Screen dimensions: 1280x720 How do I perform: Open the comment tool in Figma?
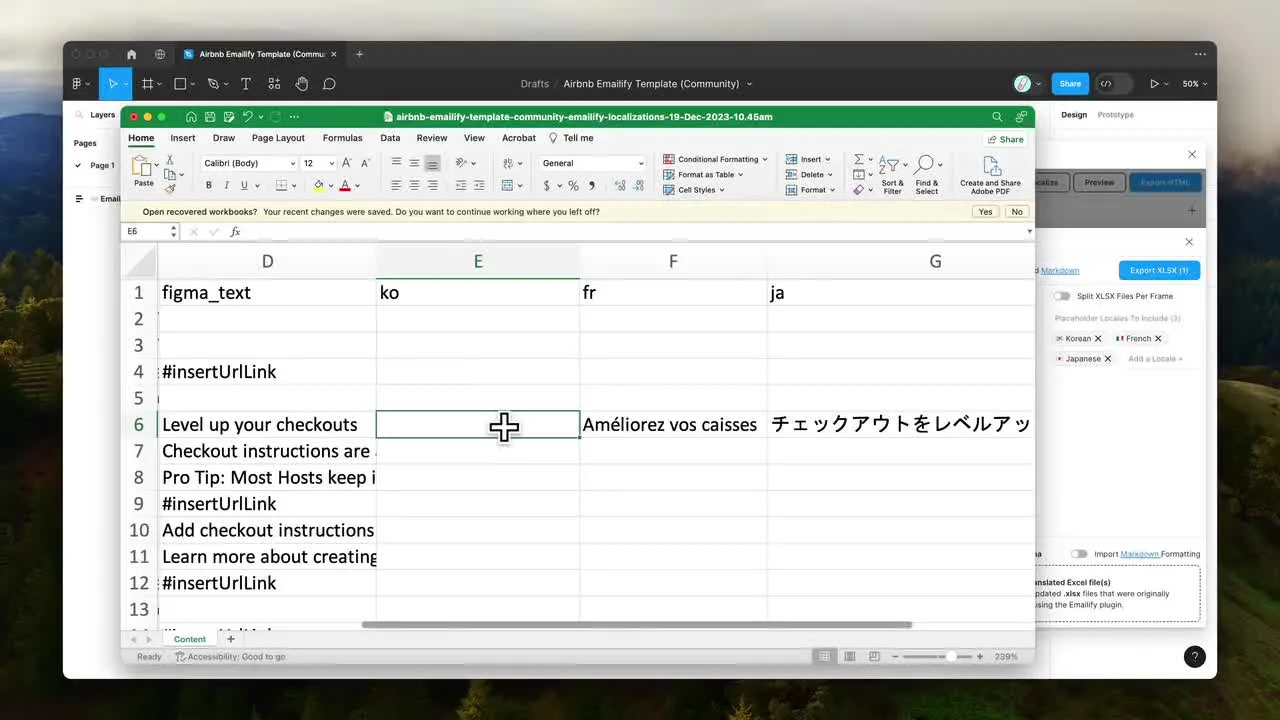329,84
